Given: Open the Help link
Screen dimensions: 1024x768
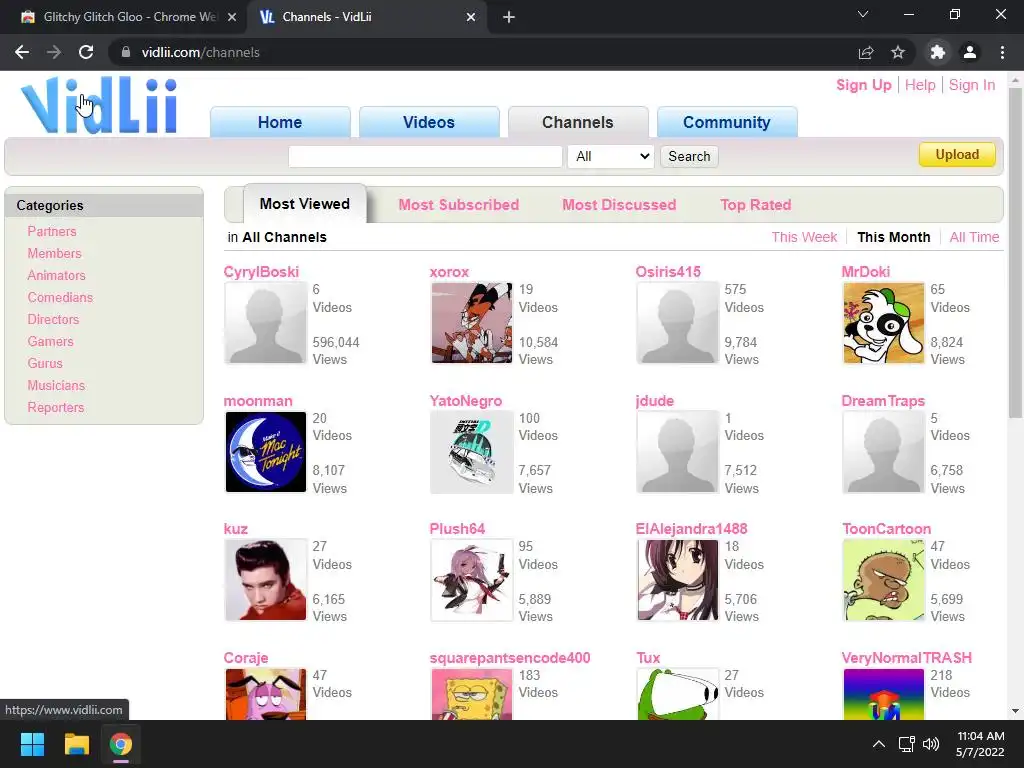Looking at the screenshot, I should click(920, 85).
